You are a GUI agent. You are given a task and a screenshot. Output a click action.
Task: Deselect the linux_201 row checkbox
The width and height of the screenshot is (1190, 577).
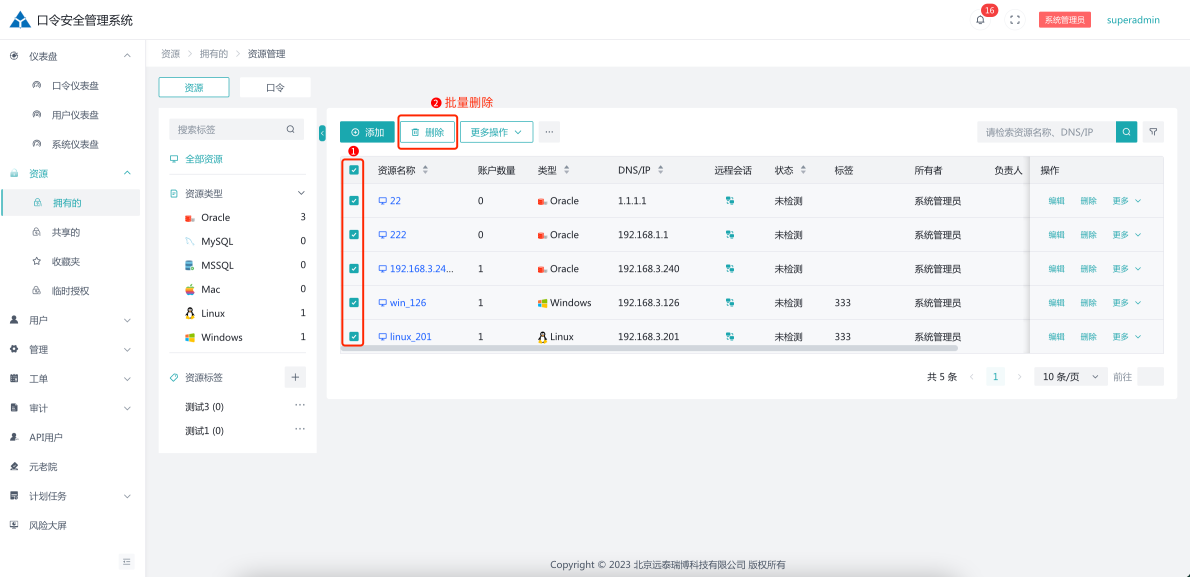pos(354,337)
